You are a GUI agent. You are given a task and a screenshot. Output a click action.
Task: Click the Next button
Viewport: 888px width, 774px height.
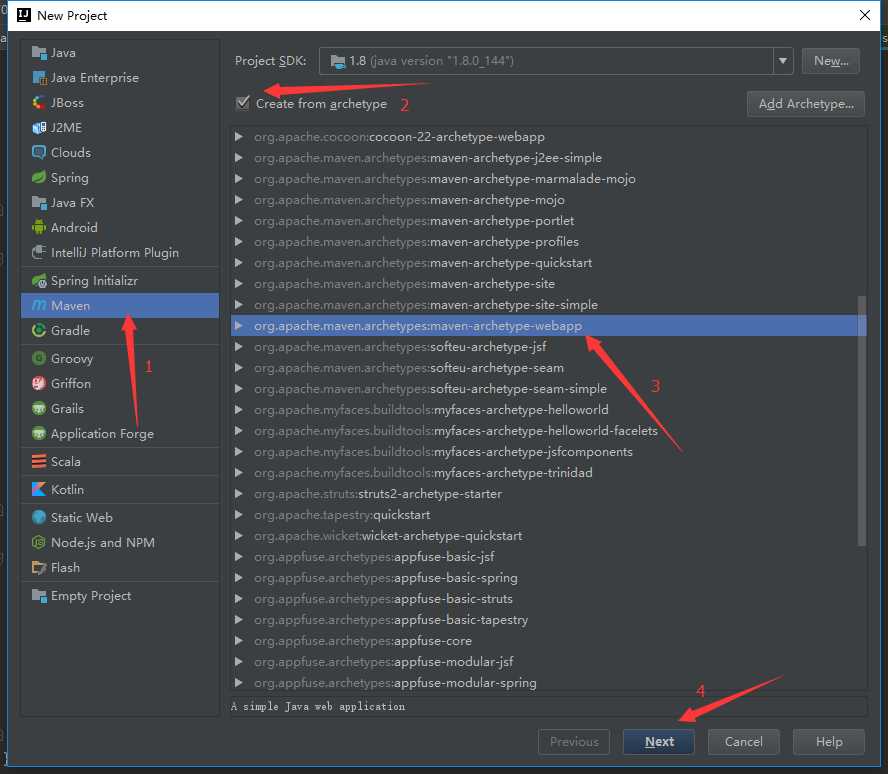[x=659, y=742]
